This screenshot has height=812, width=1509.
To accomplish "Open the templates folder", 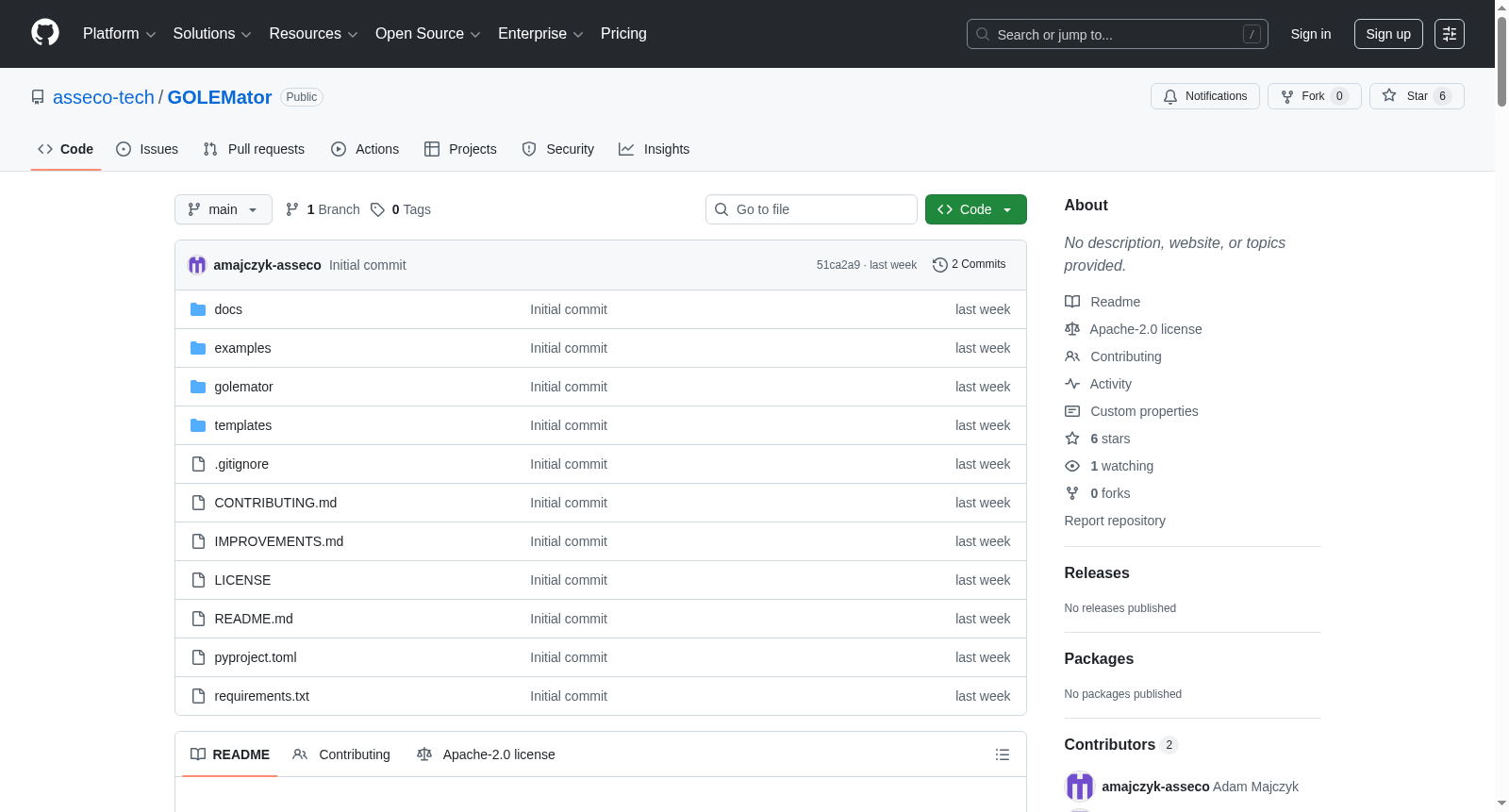I will coord(242,425).
